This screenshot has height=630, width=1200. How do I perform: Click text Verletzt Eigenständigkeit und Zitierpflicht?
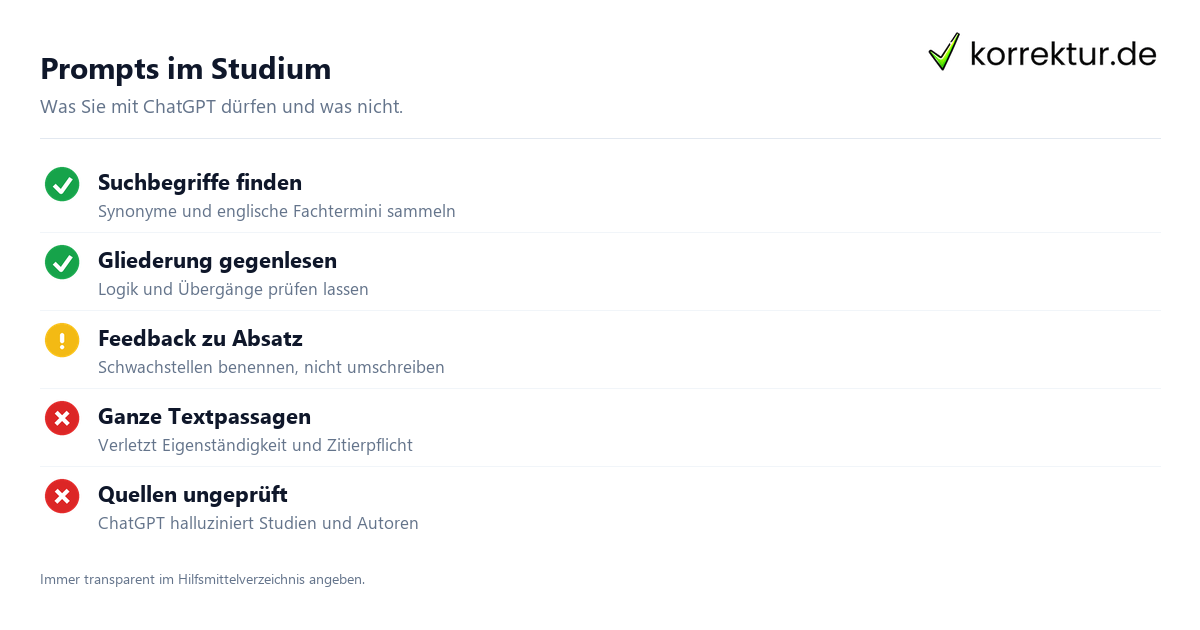pos(255,446)
